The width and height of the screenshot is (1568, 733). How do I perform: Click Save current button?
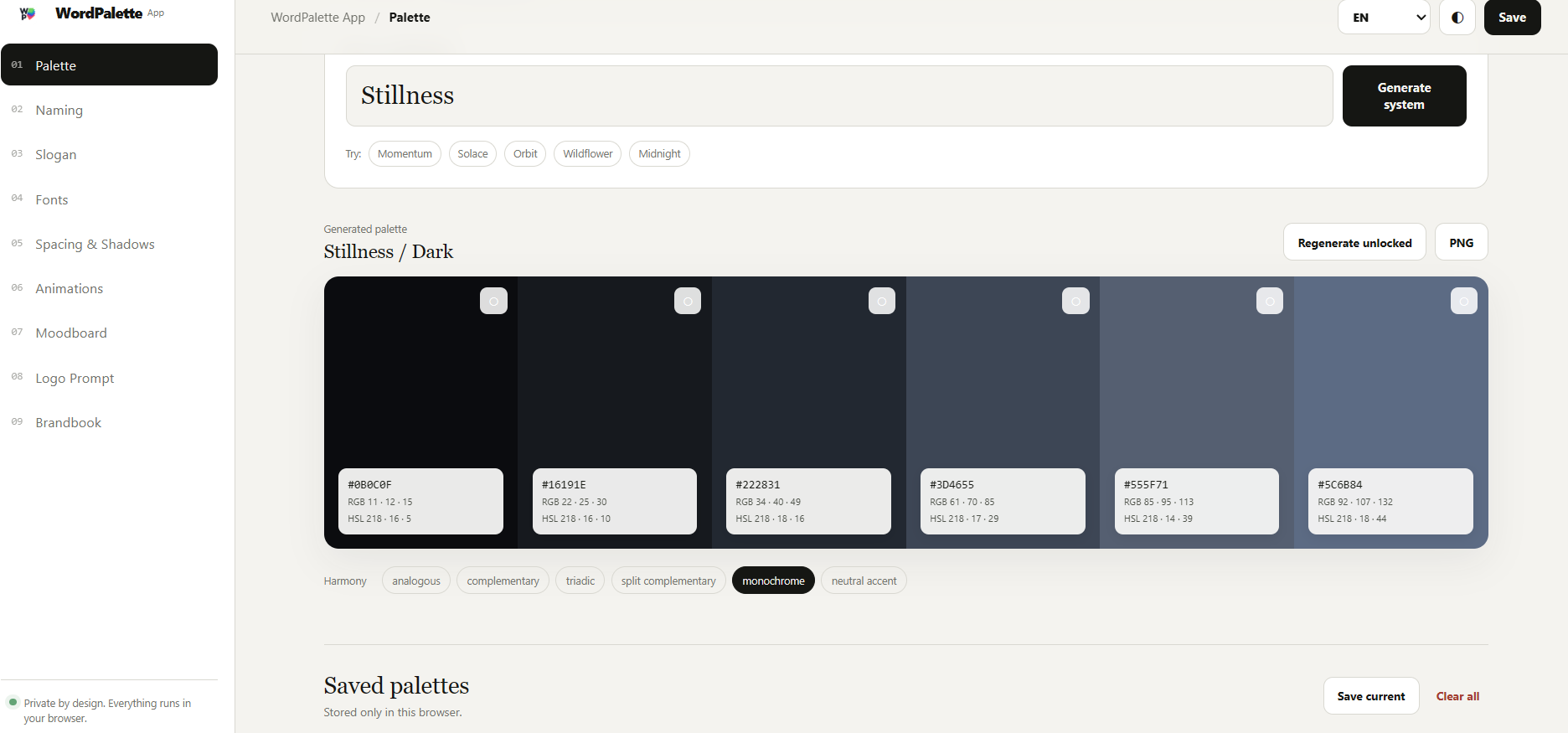[x=1371, y=696]
